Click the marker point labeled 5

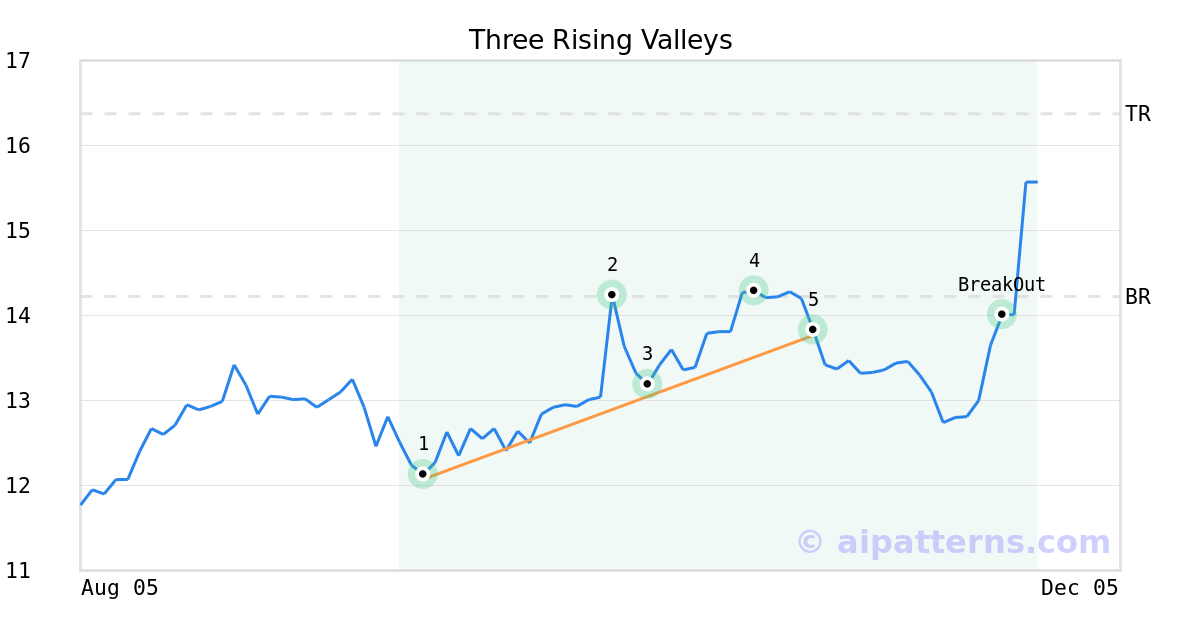pos(813,329)
